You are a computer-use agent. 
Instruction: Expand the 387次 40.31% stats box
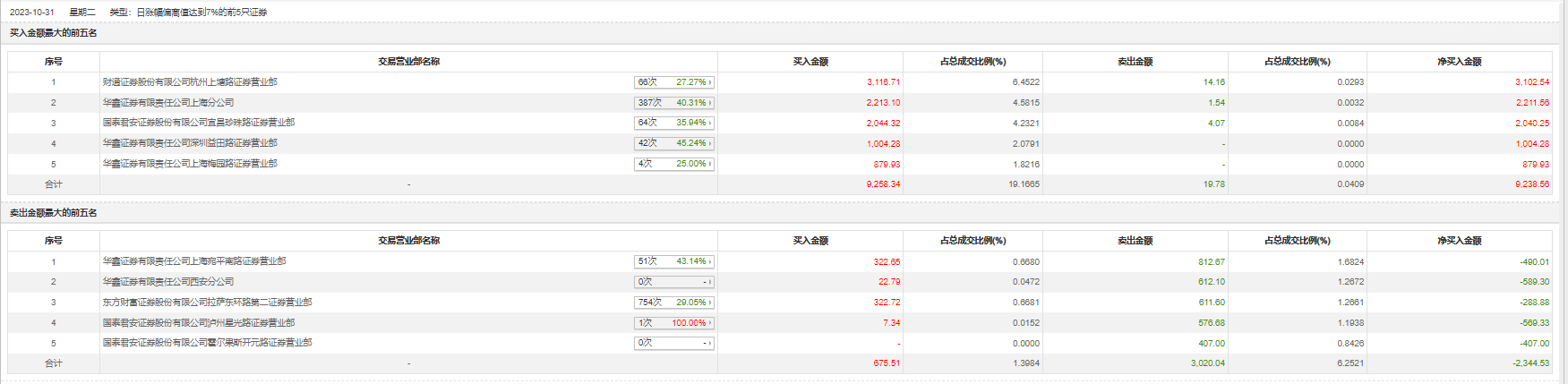[x=673, y=103]
